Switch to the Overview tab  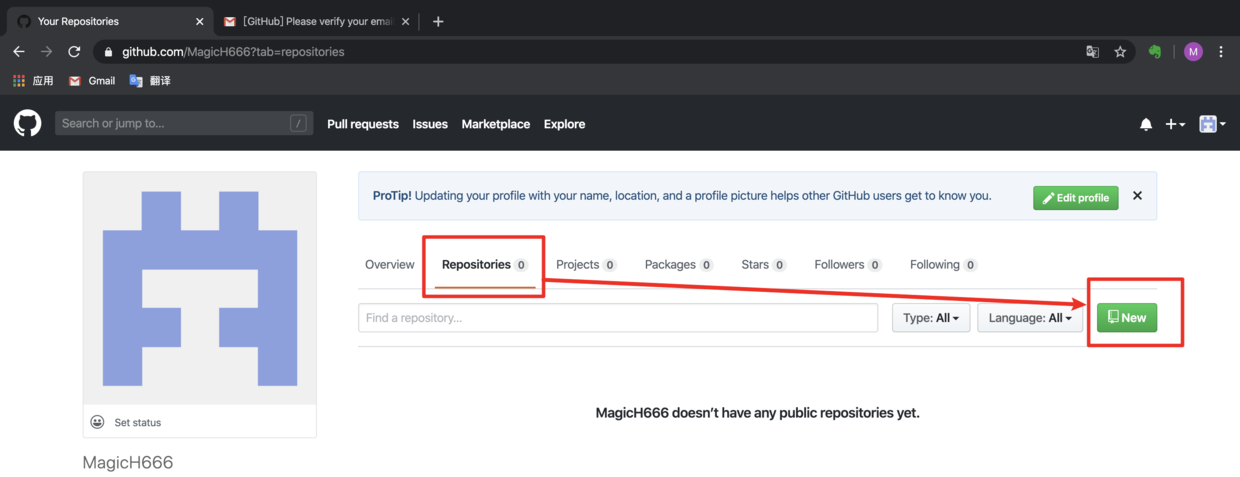pyautogui.click(x=389, y=265)
